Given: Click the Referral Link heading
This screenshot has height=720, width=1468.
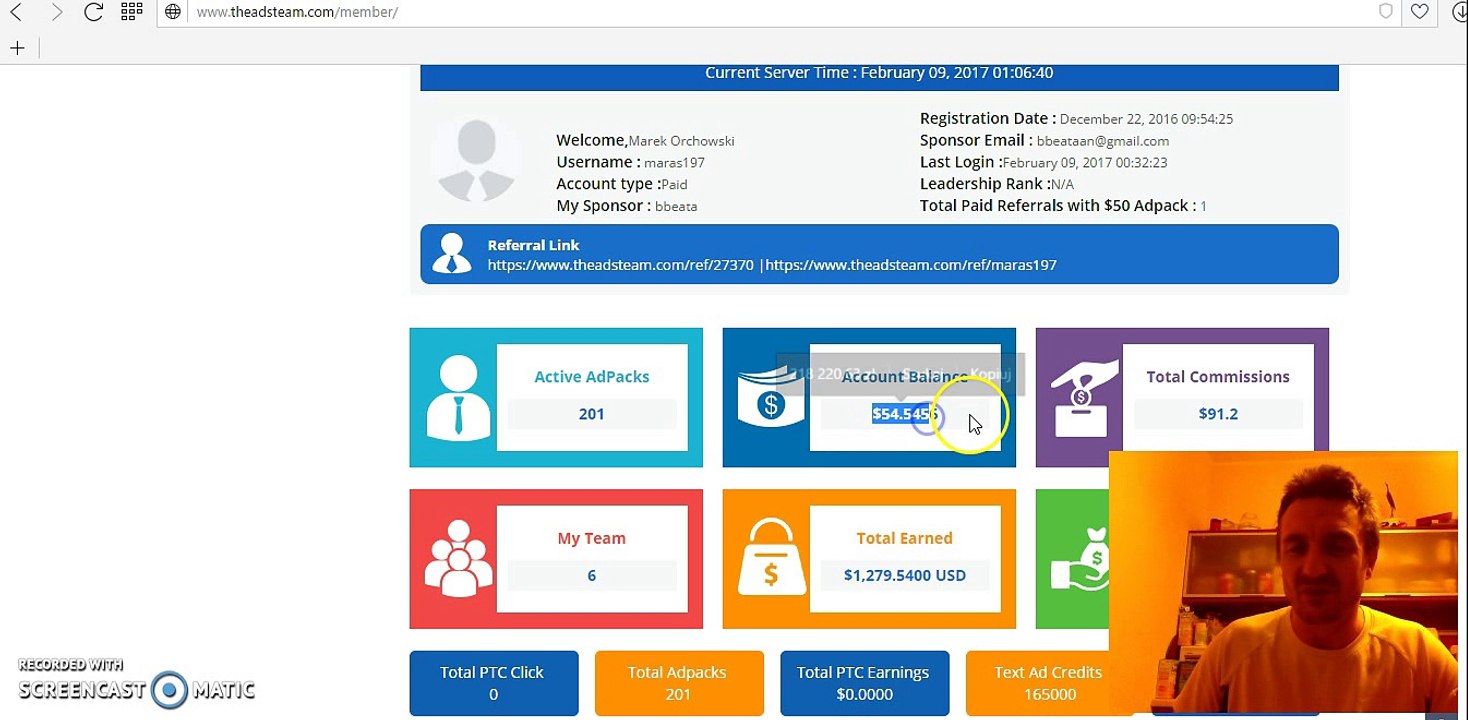Looking at the screenshot, I should tap(534, 245).
